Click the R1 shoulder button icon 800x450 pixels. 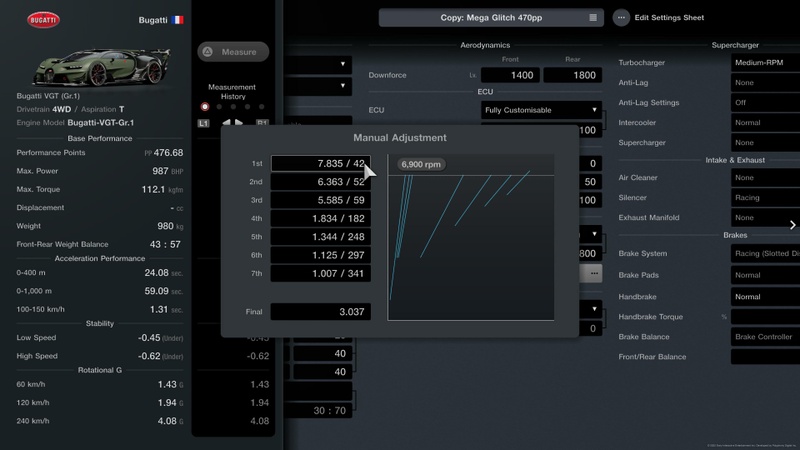[262, 123]
